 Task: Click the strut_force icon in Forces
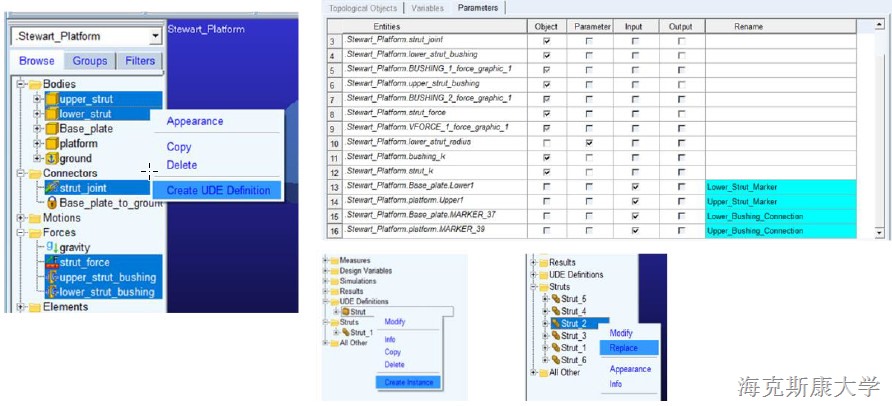coord(52,262)
